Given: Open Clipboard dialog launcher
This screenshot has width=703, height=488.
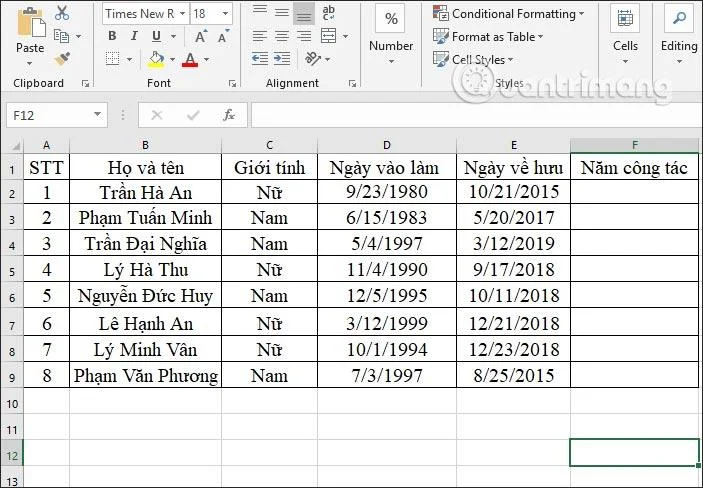Looking at the screenshot, I should click(85, 83).
